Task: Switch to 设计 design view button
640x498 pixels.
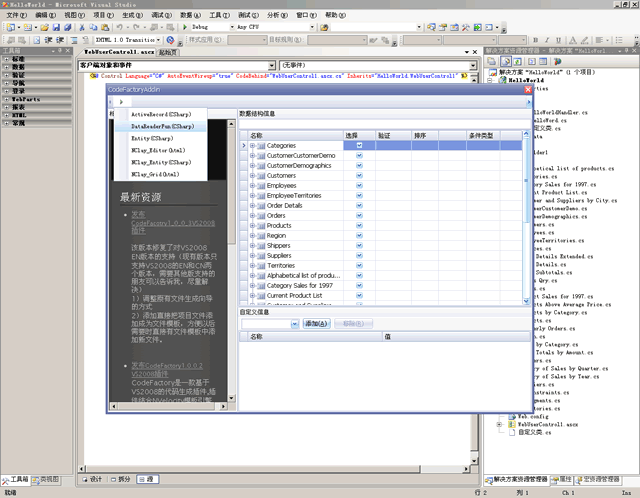Action: pyautogui.click(x=92, y=479)
